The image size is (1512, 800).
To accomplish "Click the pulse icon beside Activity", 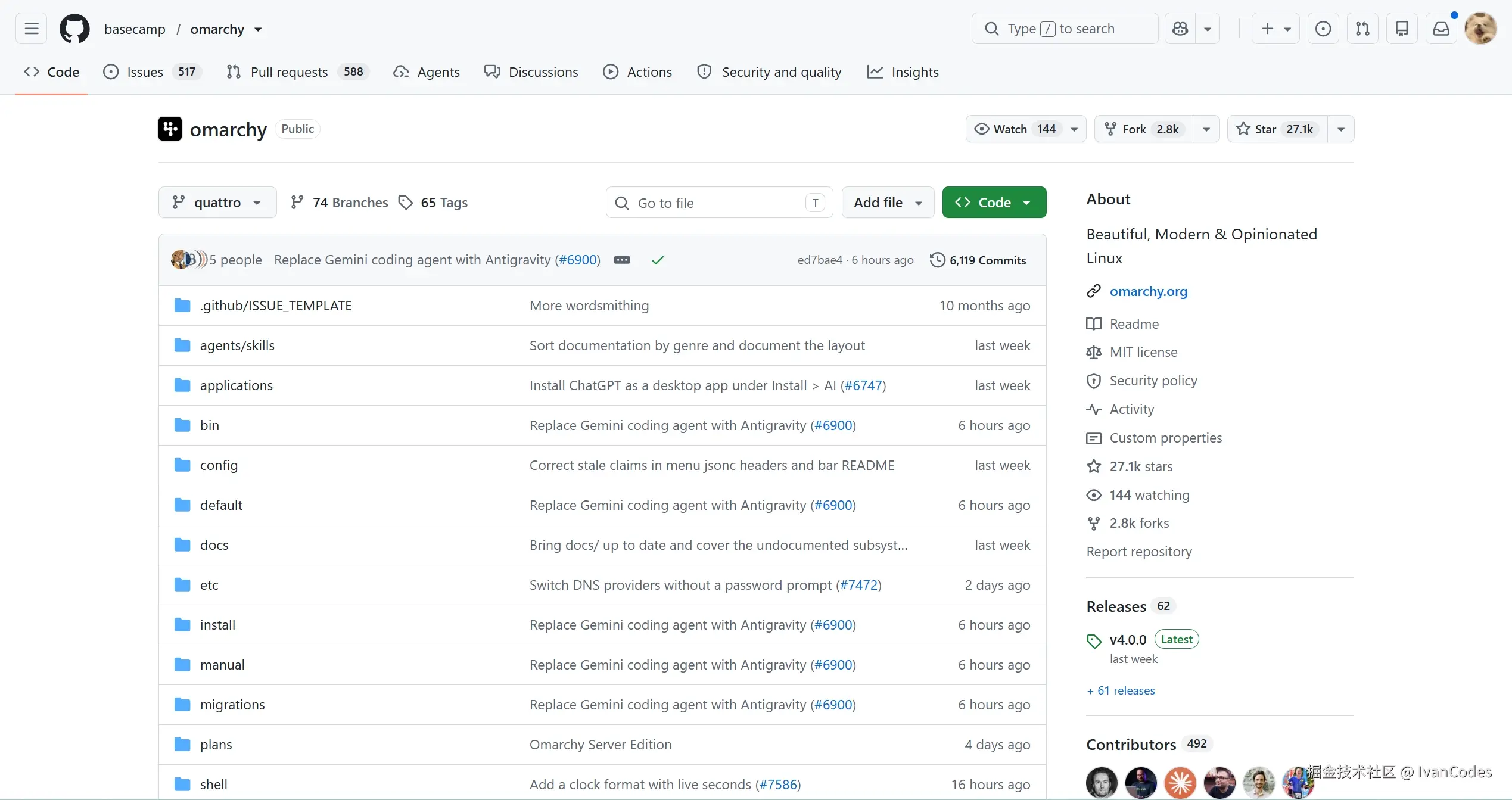I will 1094,409.
